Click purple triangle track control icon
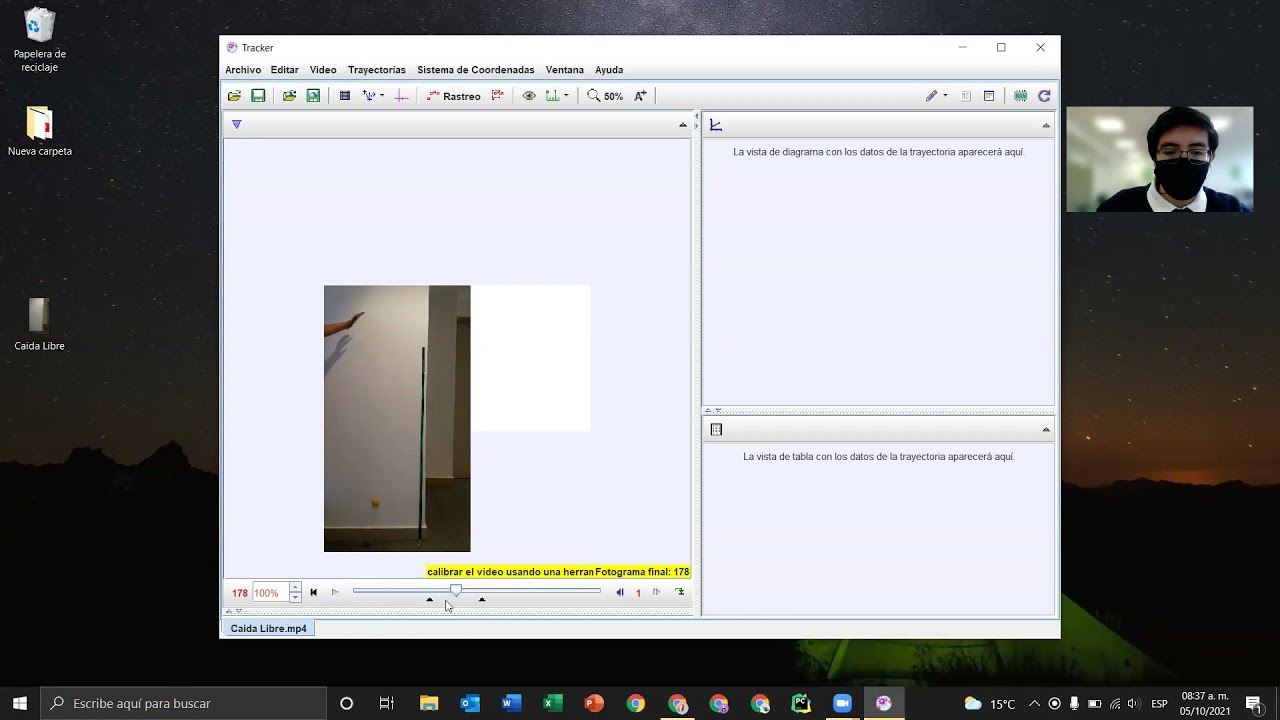Image resolution: width=1280 pixels, height=720 pixels. point(237,124)
